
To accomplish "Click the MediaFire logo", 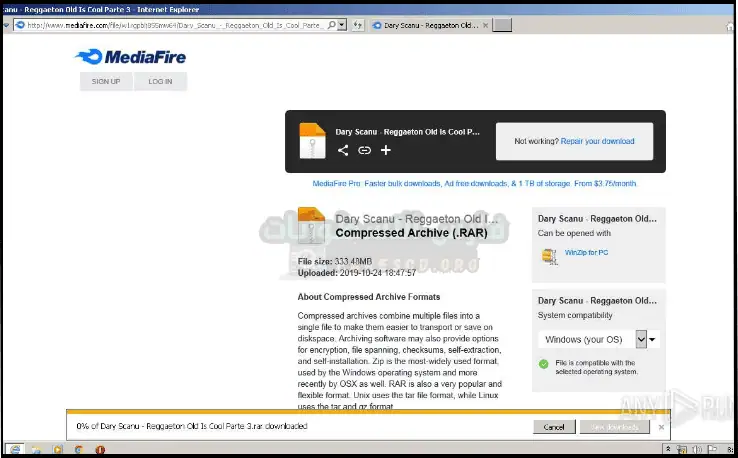I will pos(131,57).
